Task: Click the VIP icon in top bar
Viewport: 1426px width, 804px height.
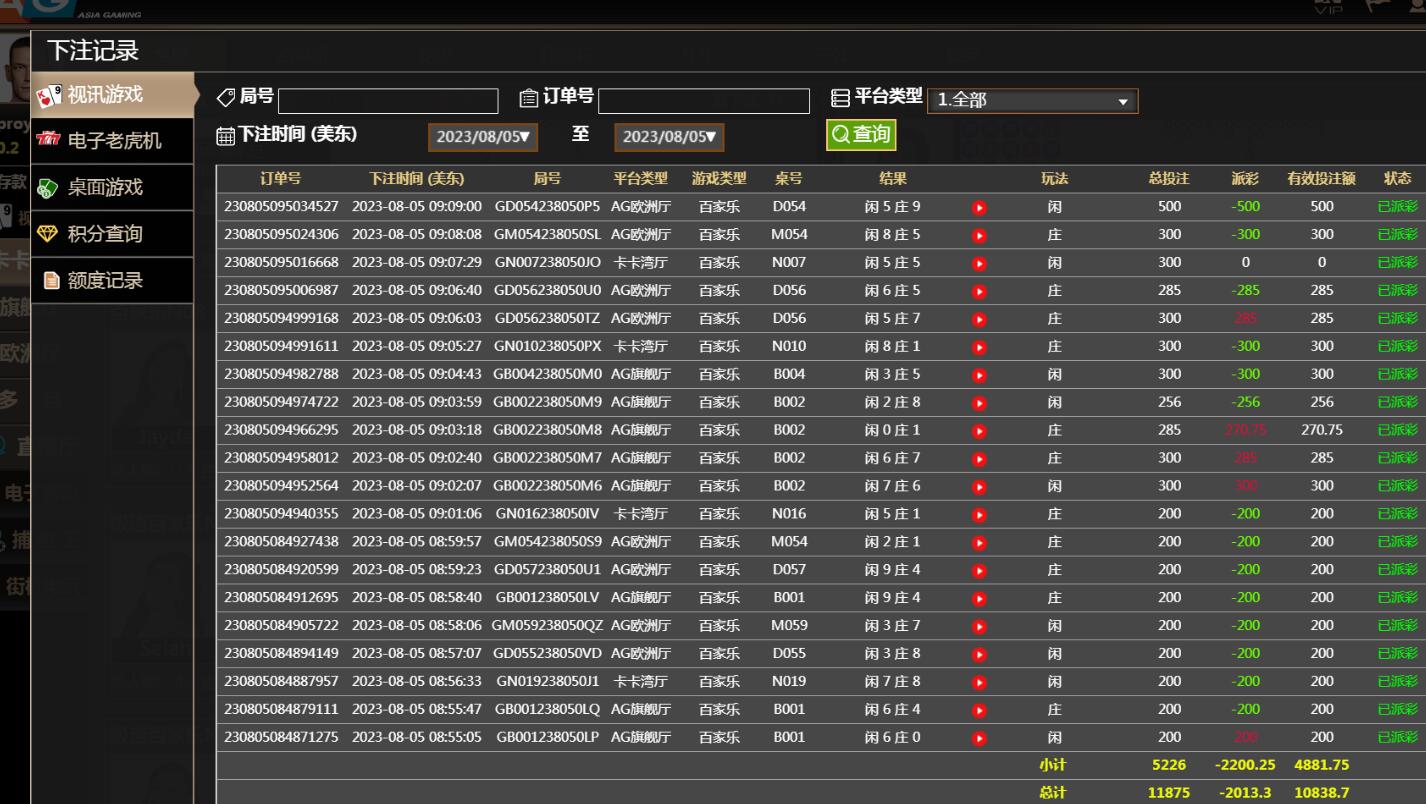Action: (1329, 8)
